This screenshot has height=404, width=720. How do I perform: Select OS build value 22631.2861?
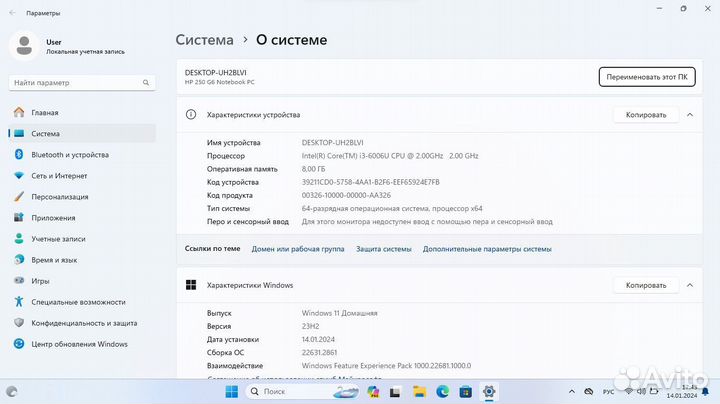(x=319, y=353)
